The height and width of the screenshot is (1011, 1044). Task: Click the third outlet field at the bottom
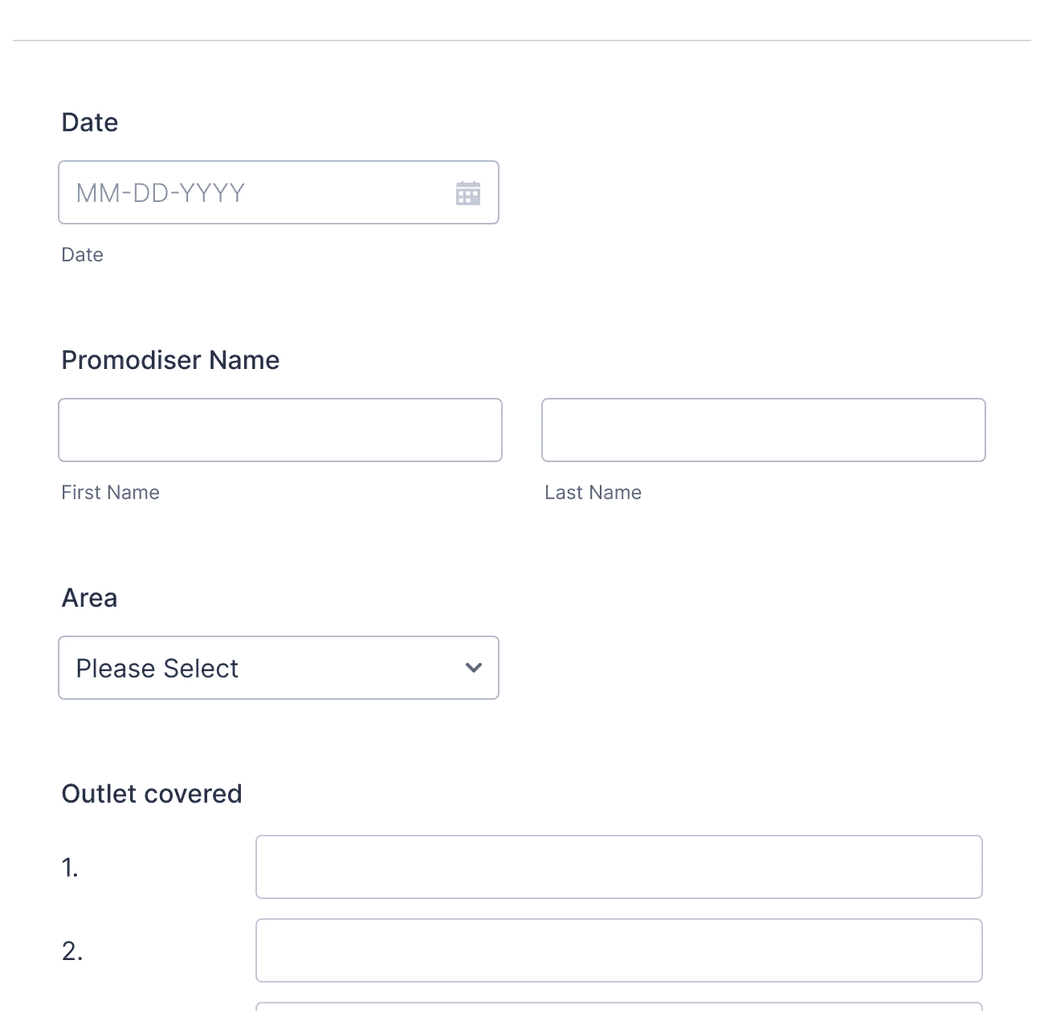coord(618,1007)
